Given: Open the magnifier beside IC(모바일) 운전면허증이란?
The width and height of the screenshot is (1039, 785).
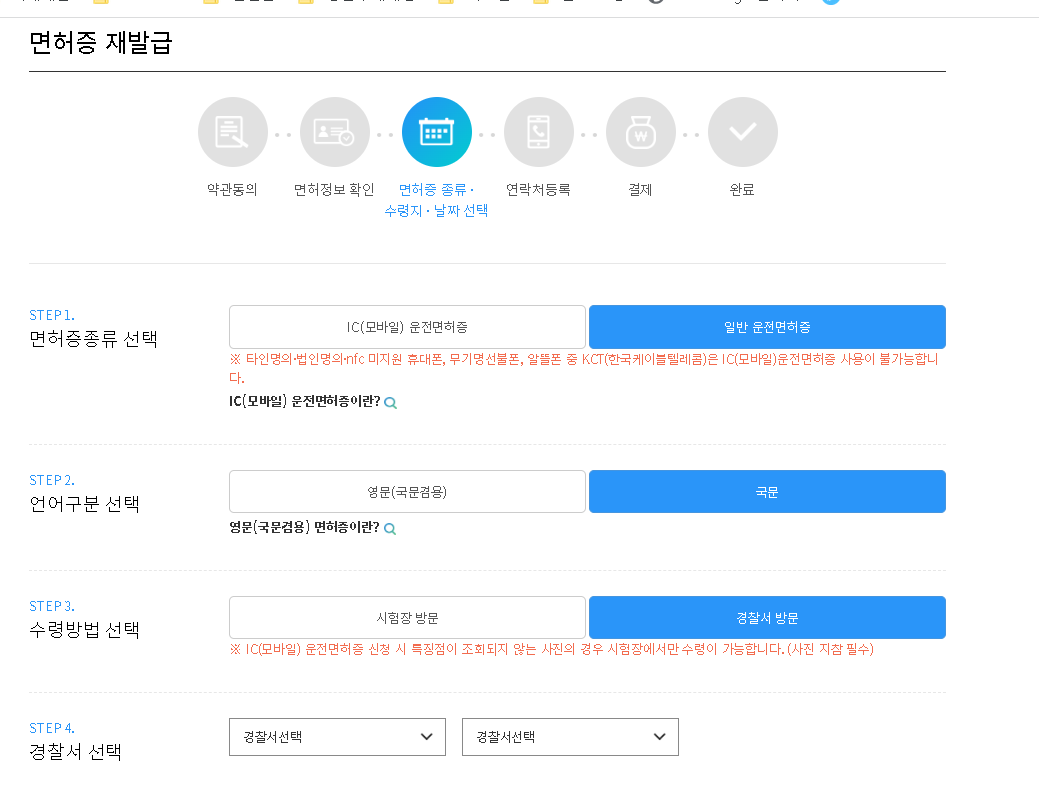Looking at the screenshot, I should pos(391,402).
